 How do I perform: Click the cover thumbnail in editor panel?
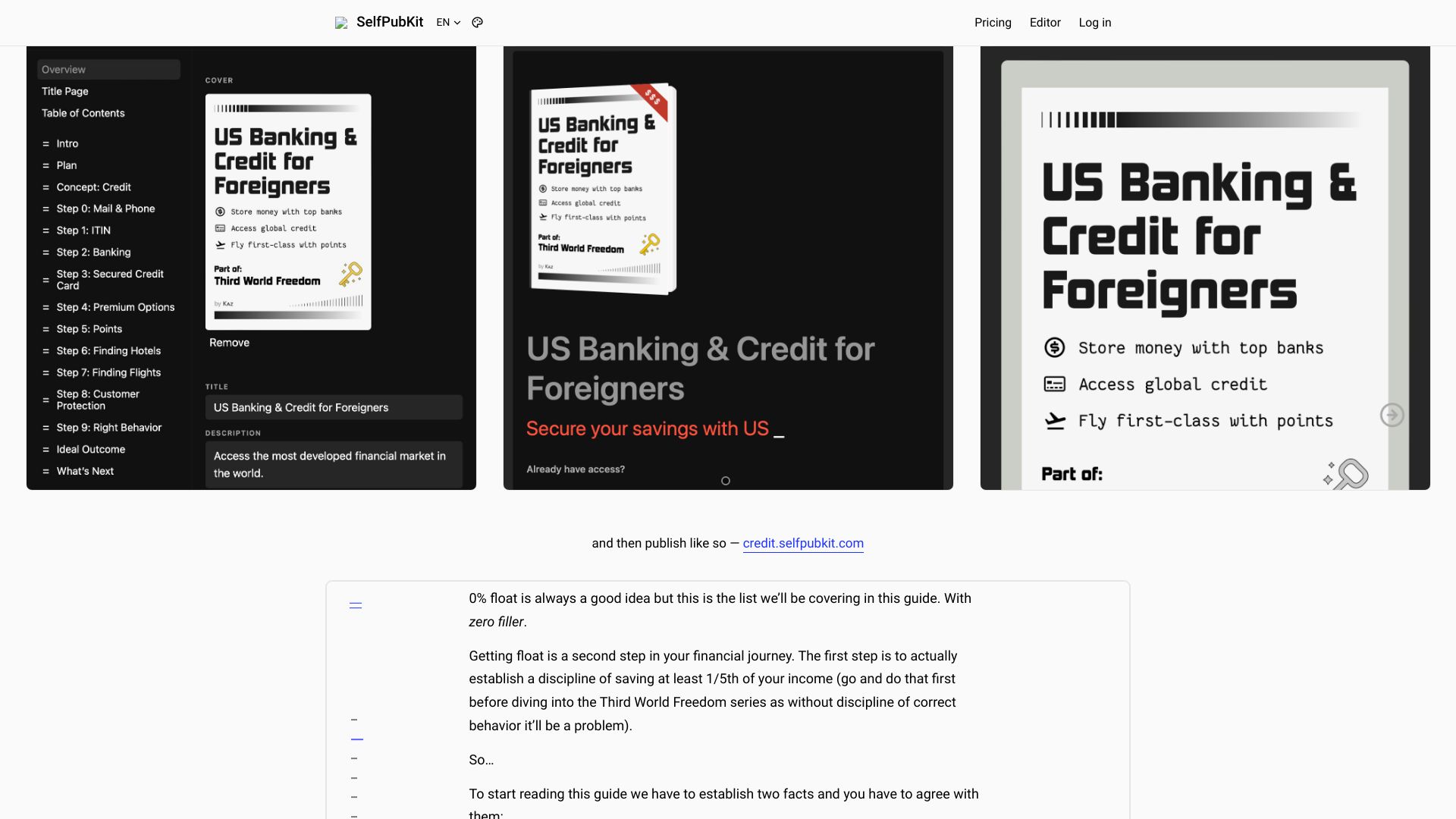pyautogui.click(x=288, y=211)
